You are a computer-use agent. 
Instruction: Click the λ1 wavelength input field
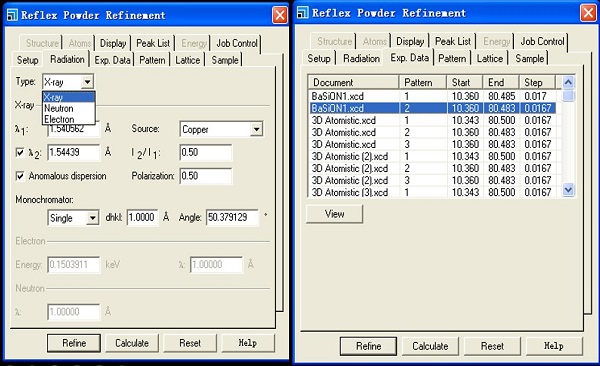pyautogui.click(x=74, y=129)
